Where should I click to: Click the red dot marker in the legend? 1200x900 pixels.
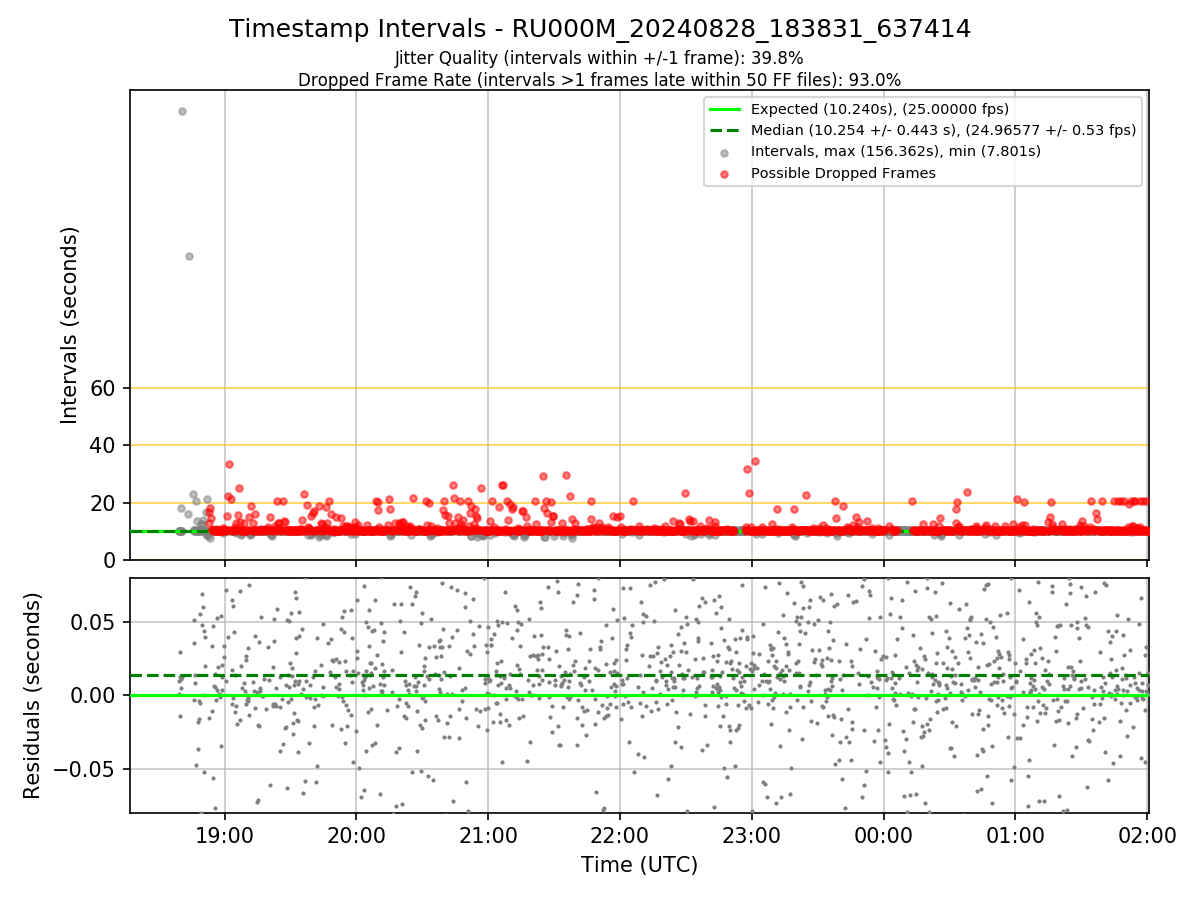click(725, 173)
